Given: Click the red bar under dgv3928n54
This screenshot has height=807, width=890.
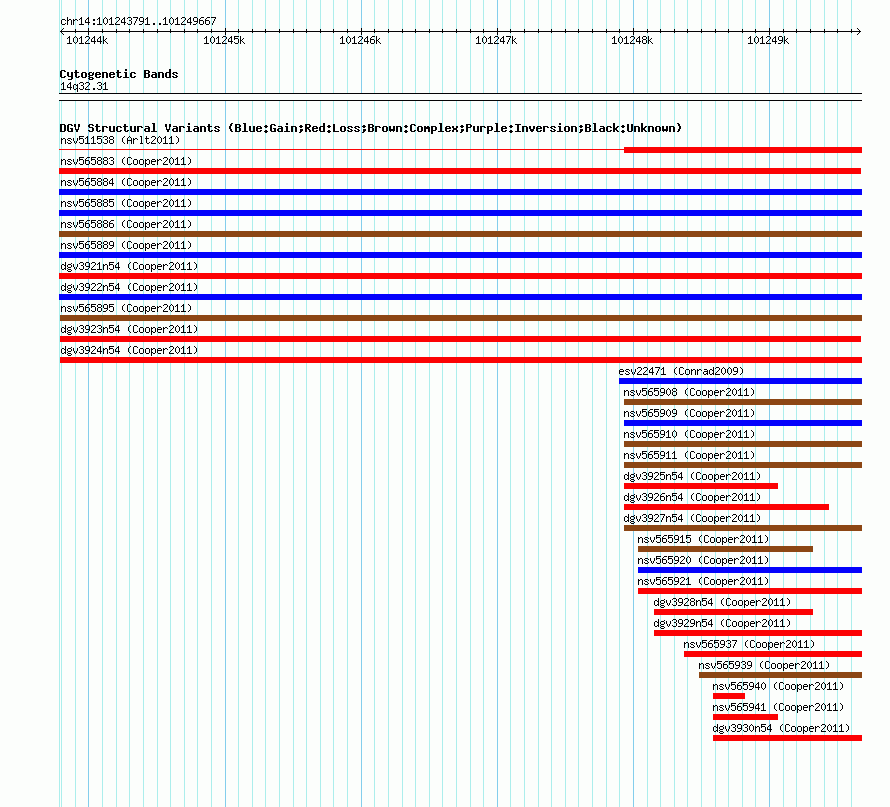Looking at the screenshot, I should click(733, 612).
